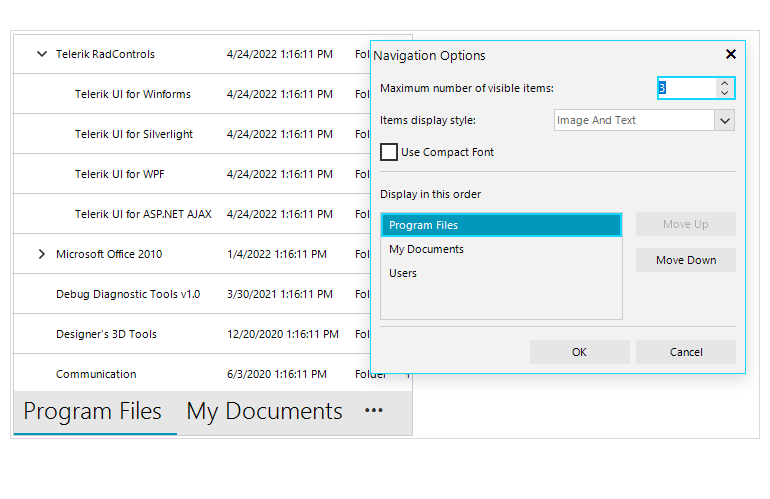Click the Move Down button
Screen dimensions: 770x499
click(686, 260)
